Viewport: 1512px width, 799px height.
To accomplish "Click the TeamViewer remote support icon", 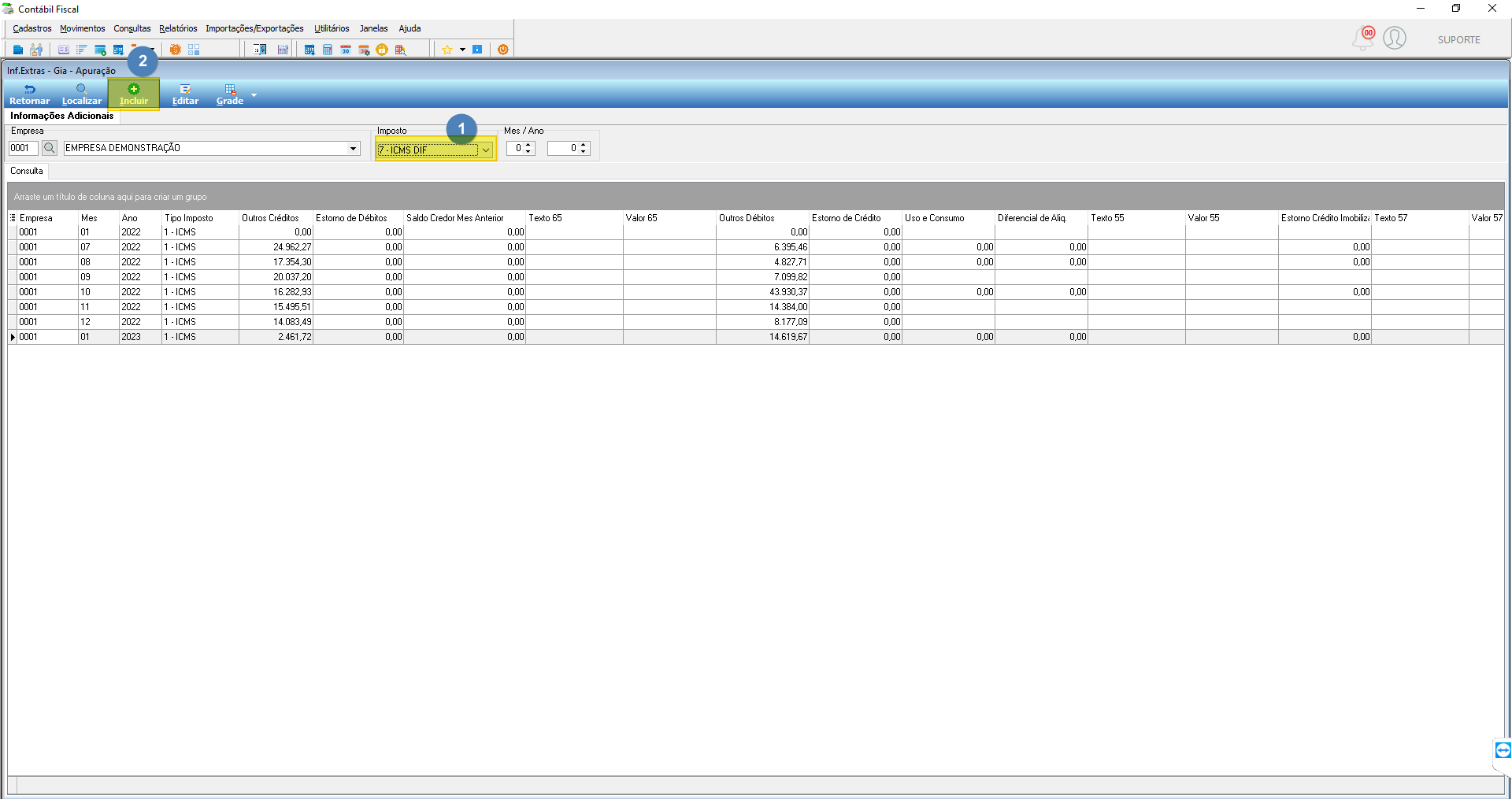I will click(x=1503, y=750).
